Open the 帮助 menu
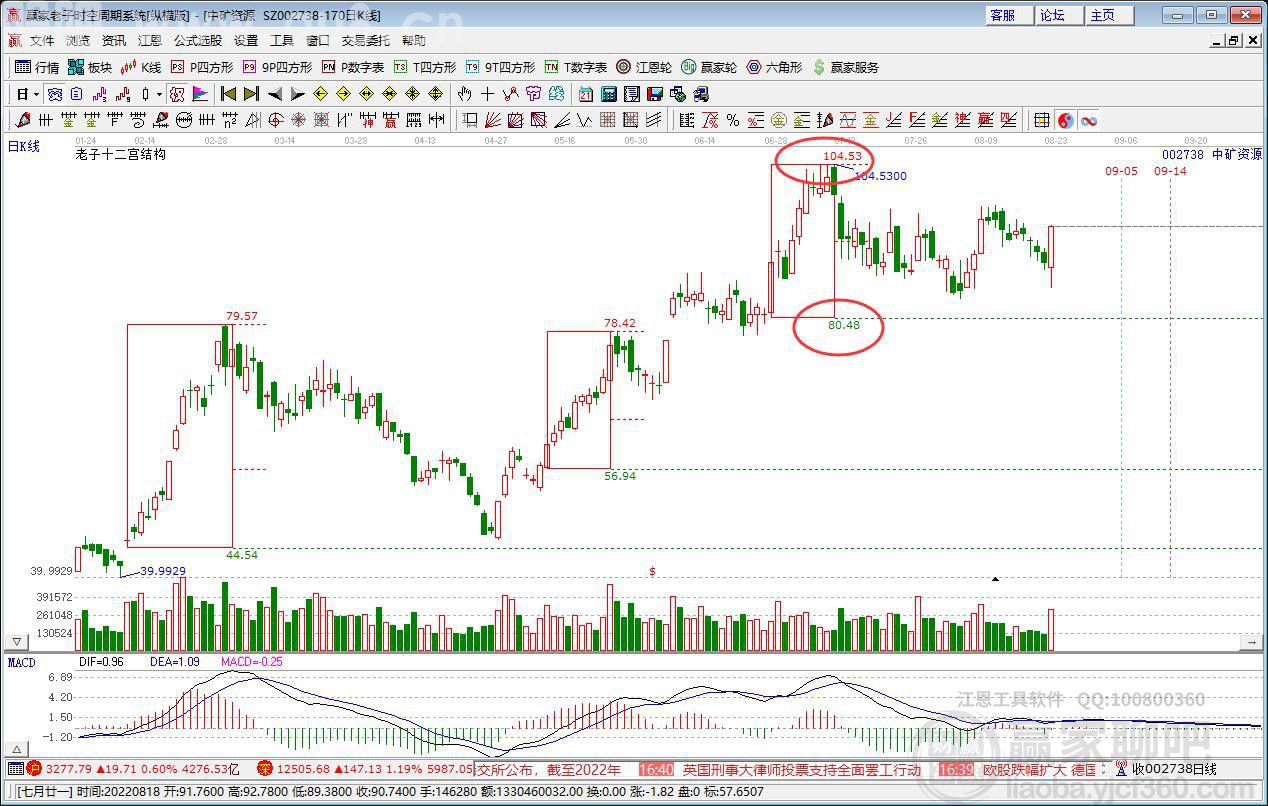Image resolution: width=1268 pixels, height=806 pixels. (x=414, y=41)
